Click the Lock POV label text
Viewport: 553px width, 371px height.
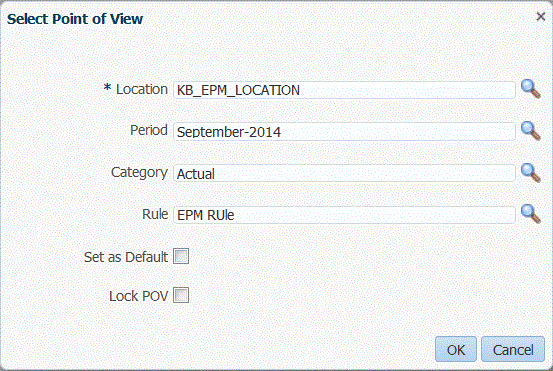coord(139,296)
